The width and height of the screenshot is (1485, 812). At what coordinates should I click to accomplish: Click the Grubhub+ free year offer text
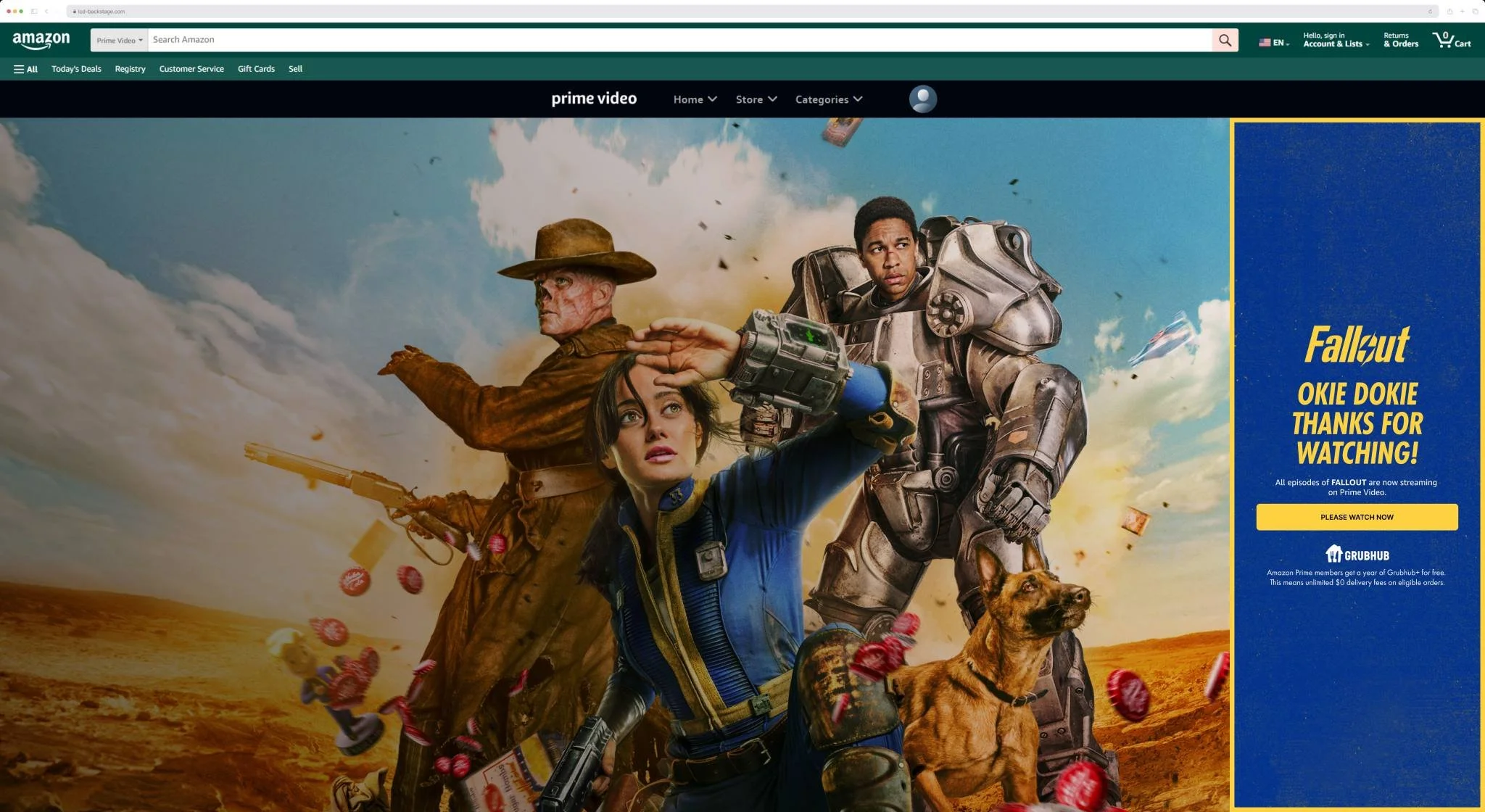[1356, 578]
